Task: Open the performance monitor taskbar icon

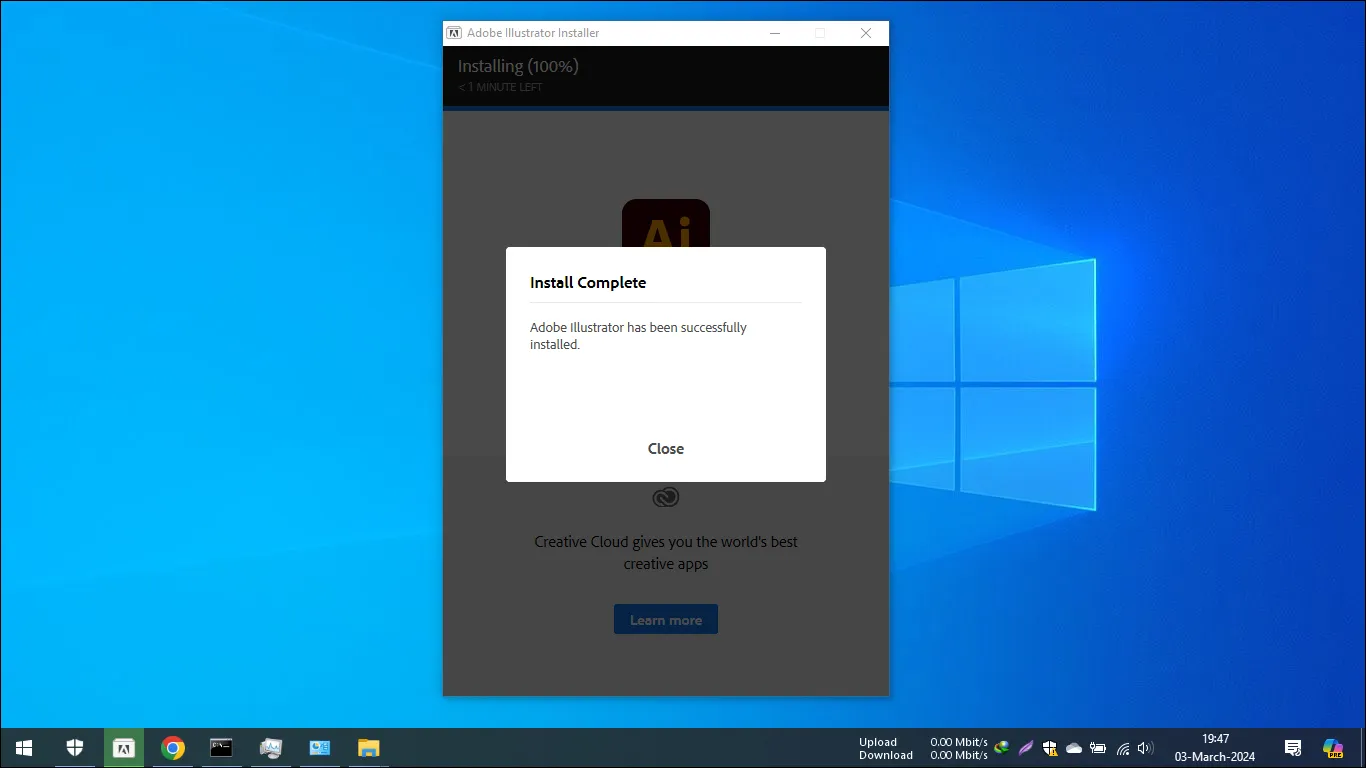Action: tap(270, 748)
